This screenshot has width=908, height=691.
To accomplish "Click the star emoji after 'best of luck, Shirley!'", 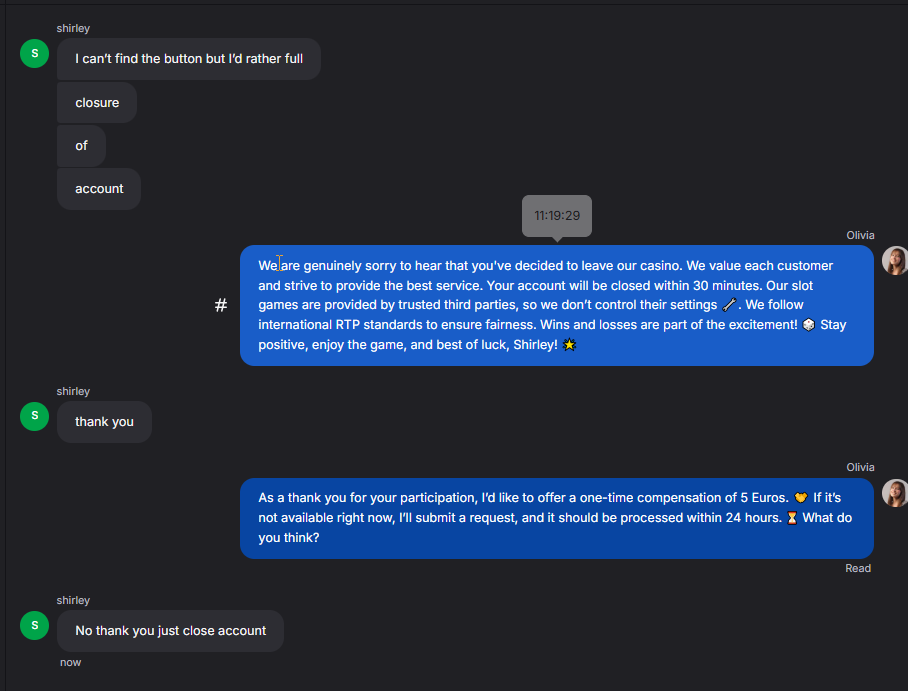I will click(570, 345).
